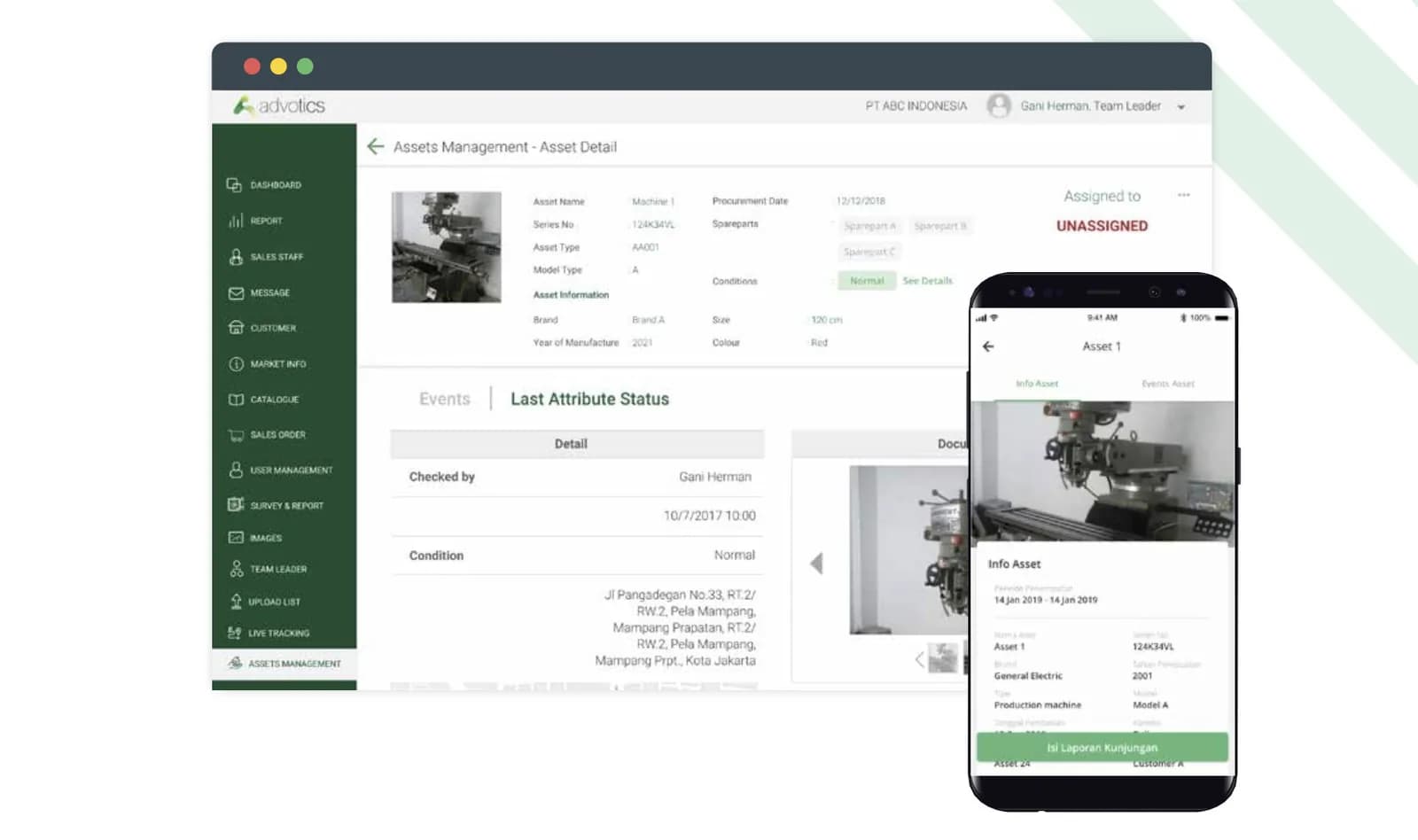This screenshot has width=1418, height=840.
Task: Click the See Details link
Action: 928,281
